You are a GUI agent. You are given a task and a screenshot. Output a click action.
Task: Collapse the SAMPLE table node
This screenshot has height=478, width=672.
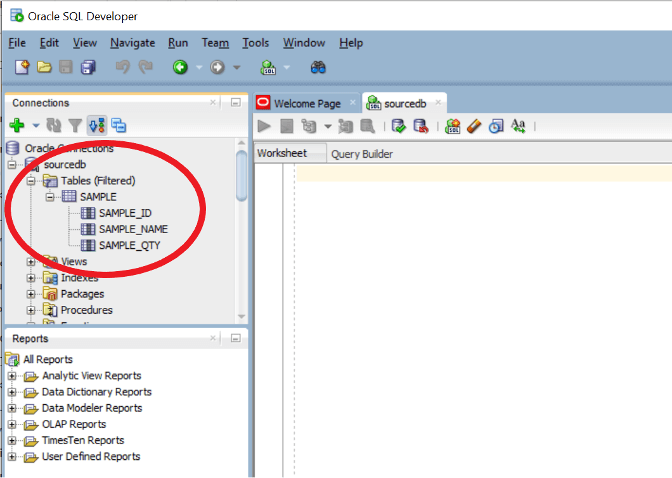[x=50, y=197]
